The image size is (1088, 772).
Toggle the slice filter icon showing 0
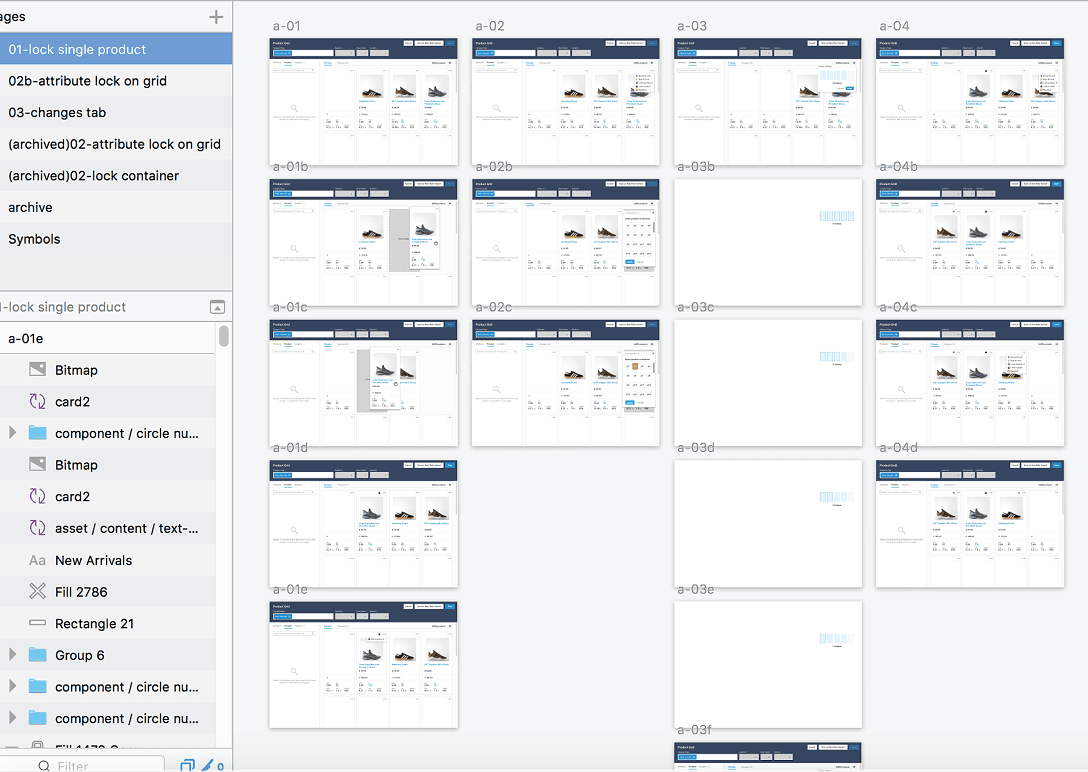(x=212, y=765)
